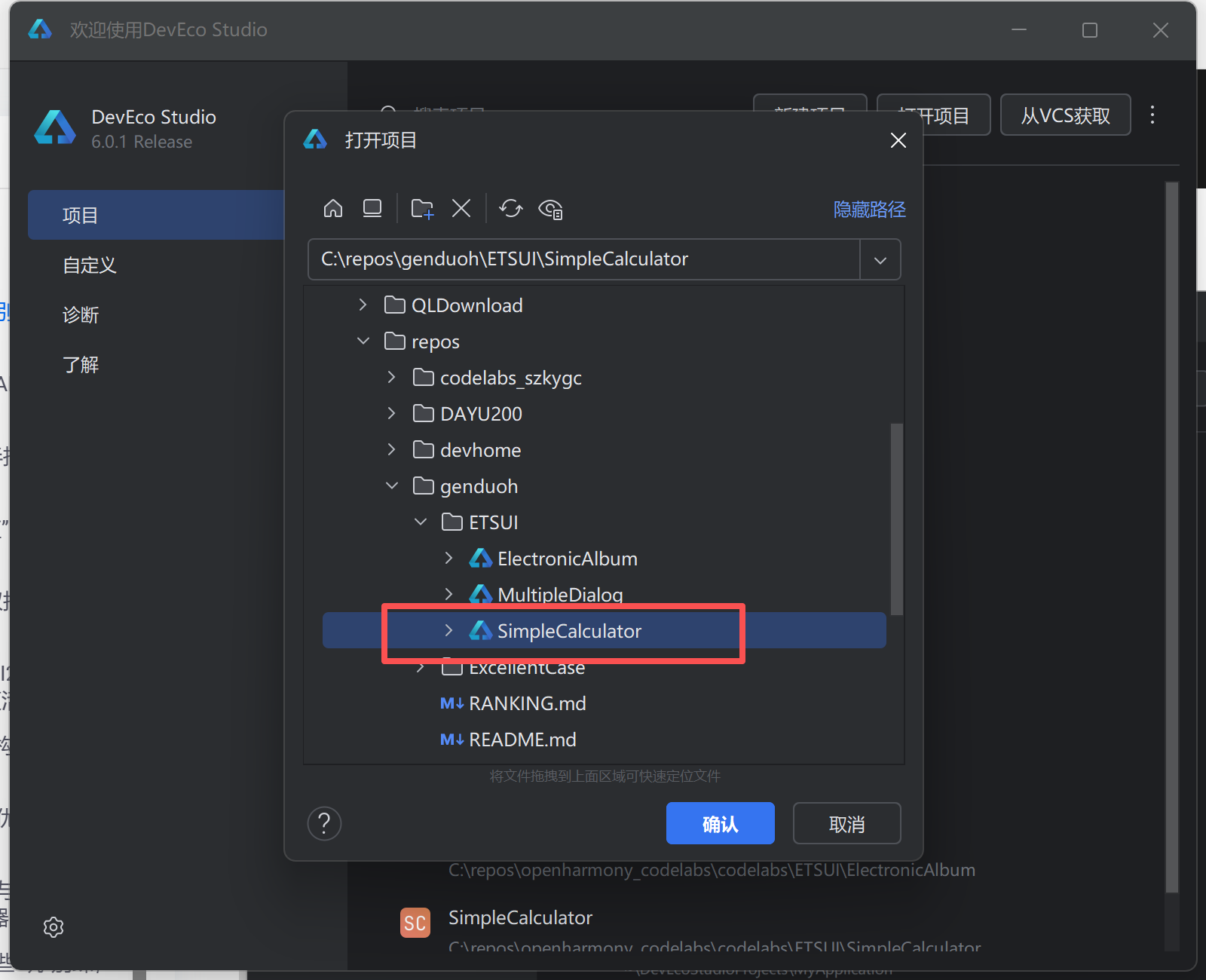Click the ElectronicAlbum project icon in tree

481,559
